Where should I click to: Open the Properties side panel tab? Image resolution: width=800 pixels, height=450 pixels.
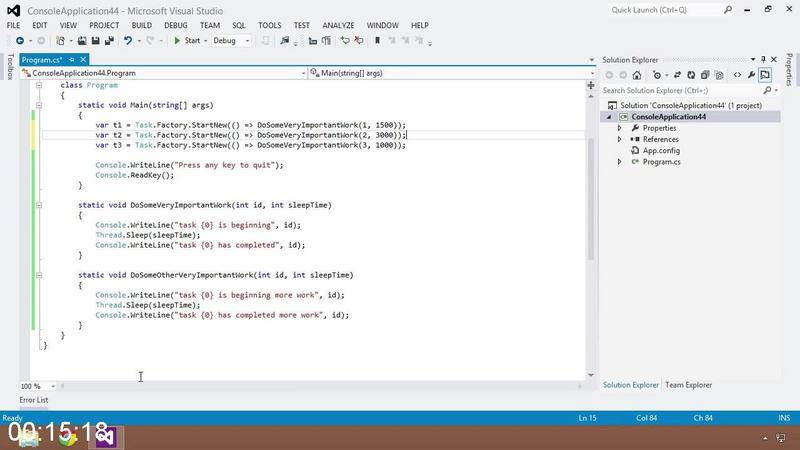tap(789, 69)
